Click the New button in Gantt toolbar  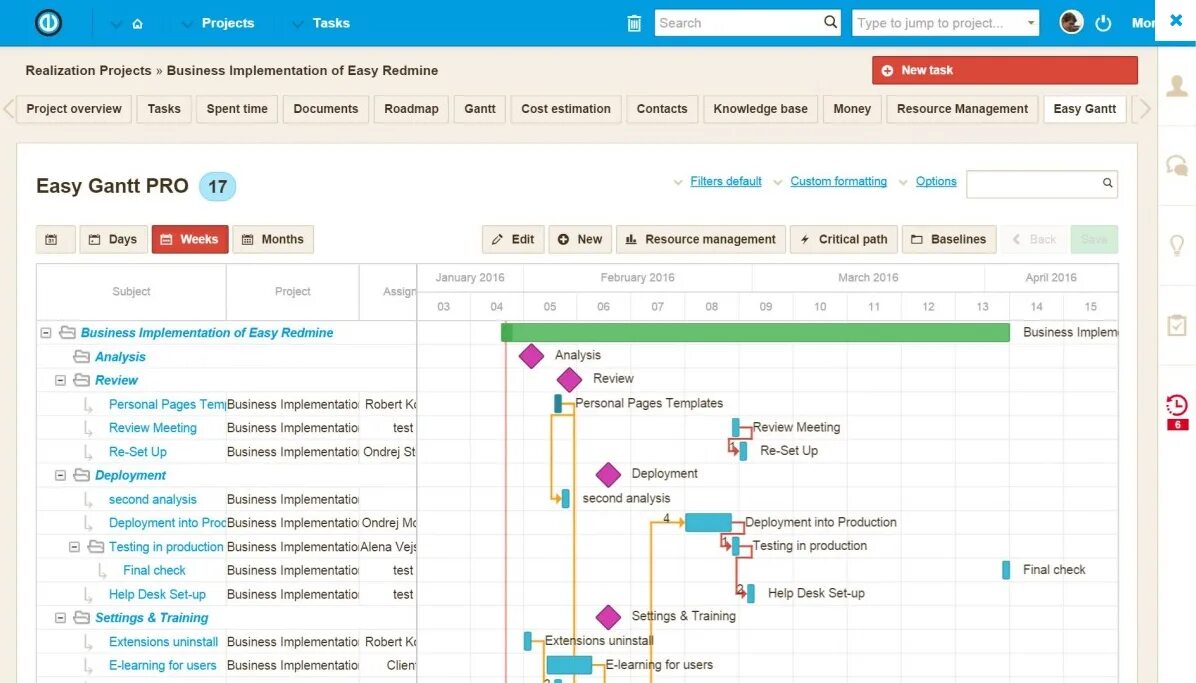580,240
